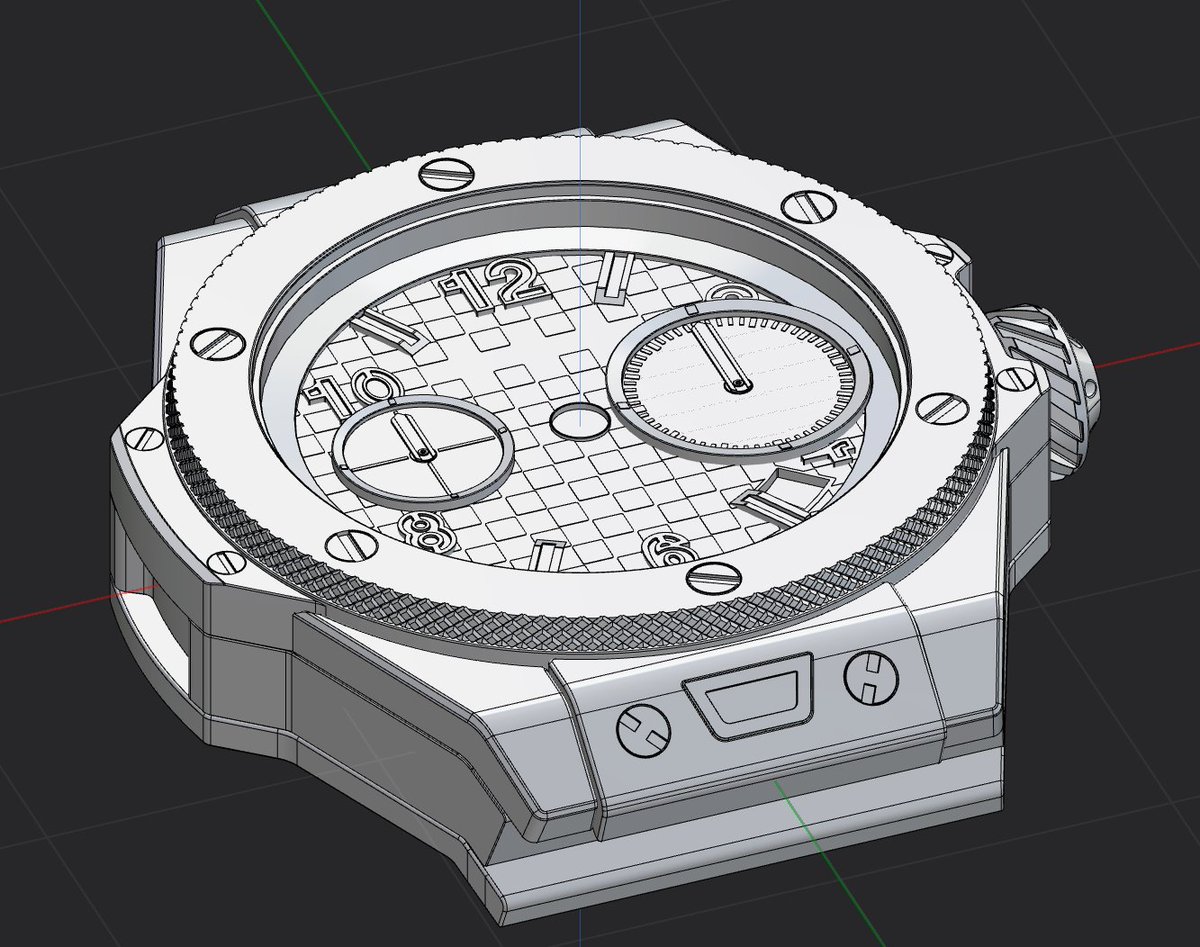Screen dimensions: 1200x947
Task: Click the center pin hole of the dial
Action: coord(578,420)
